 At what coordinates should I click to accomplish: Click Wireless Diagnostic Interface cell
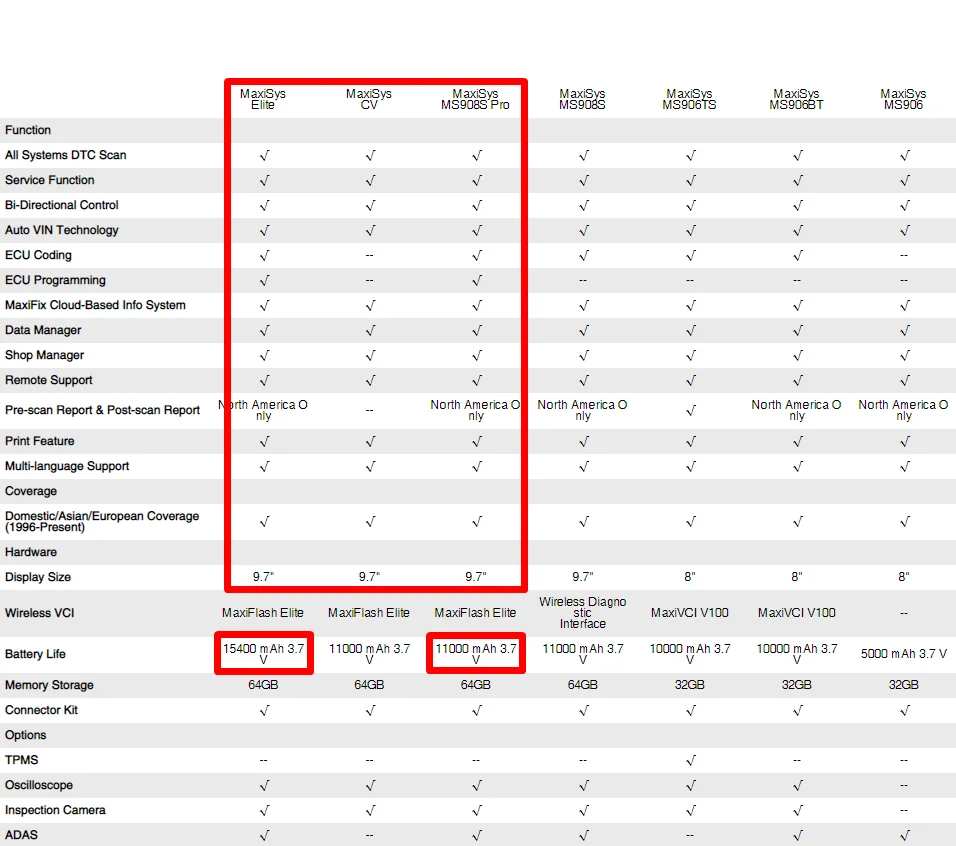click(582, 613)
